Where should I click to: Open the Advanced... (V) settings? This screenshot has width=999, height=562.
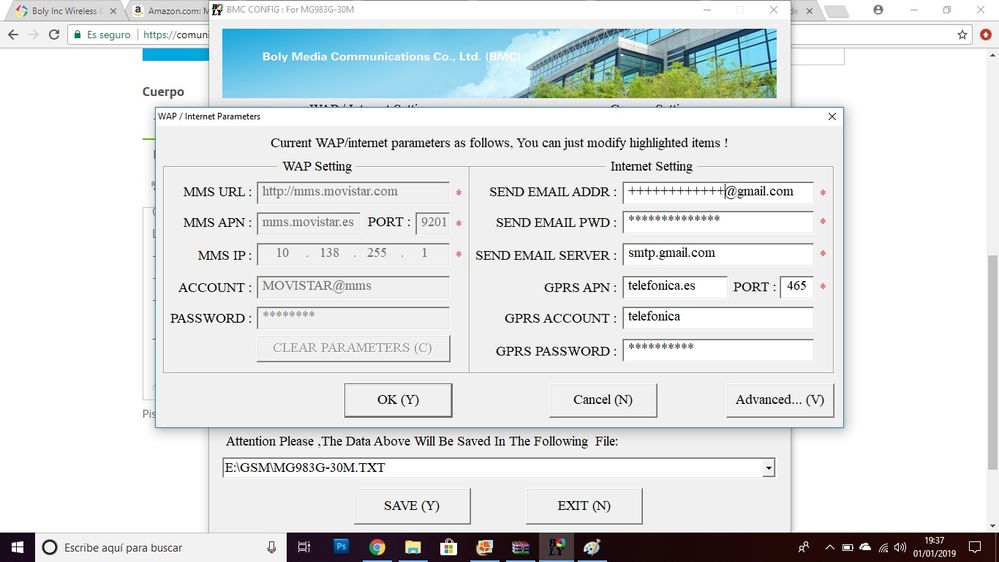779,400
